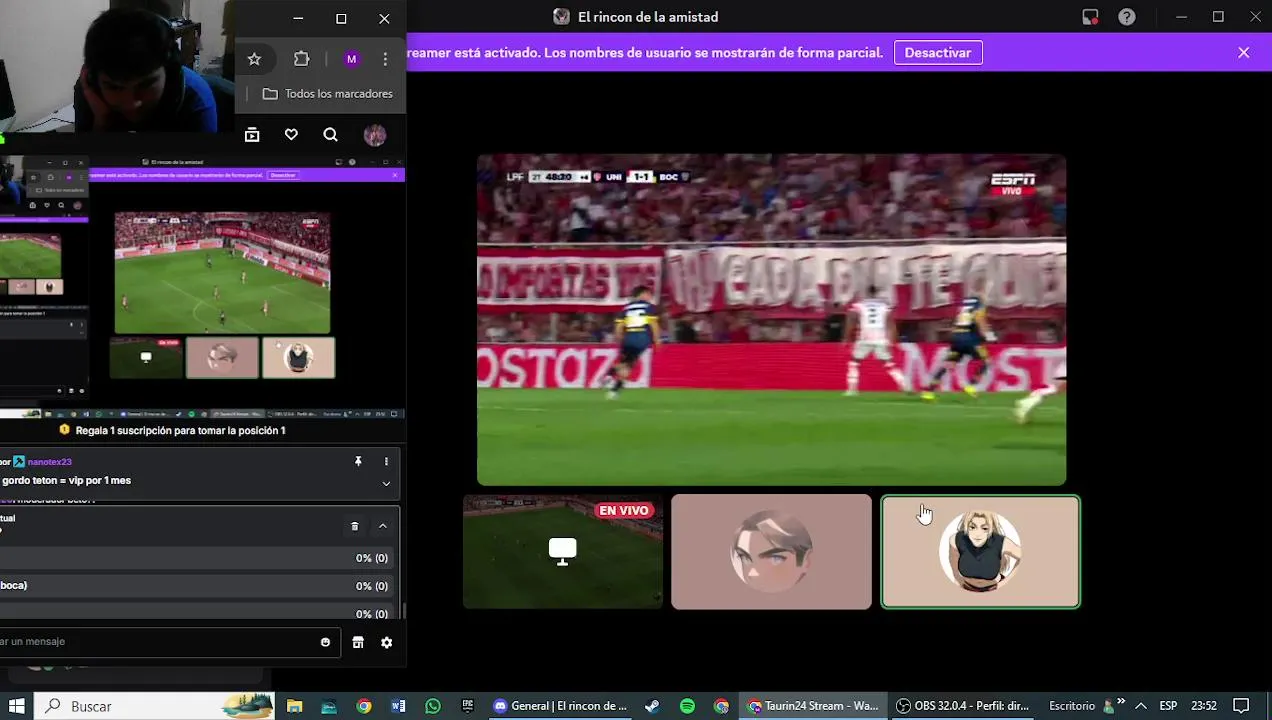Click the heart follow icon
Image resolution: width=1272 pixels, height=720 pixels.
tap(291, 135)
